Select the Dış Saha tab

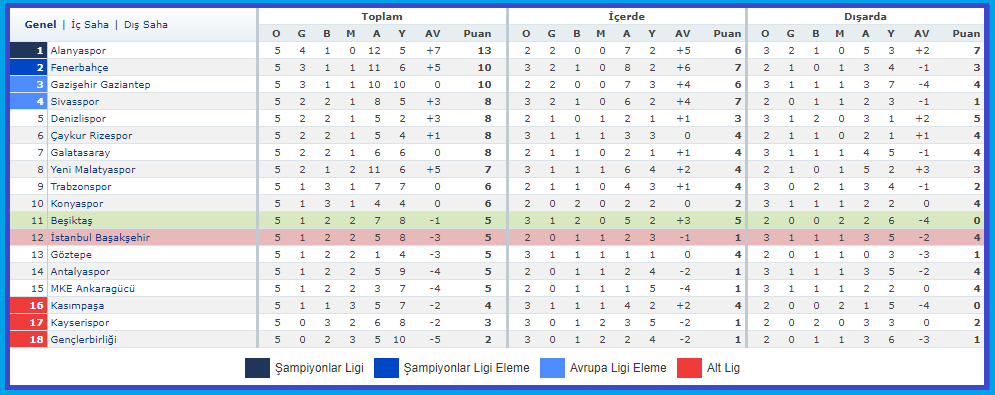[146, 25]
